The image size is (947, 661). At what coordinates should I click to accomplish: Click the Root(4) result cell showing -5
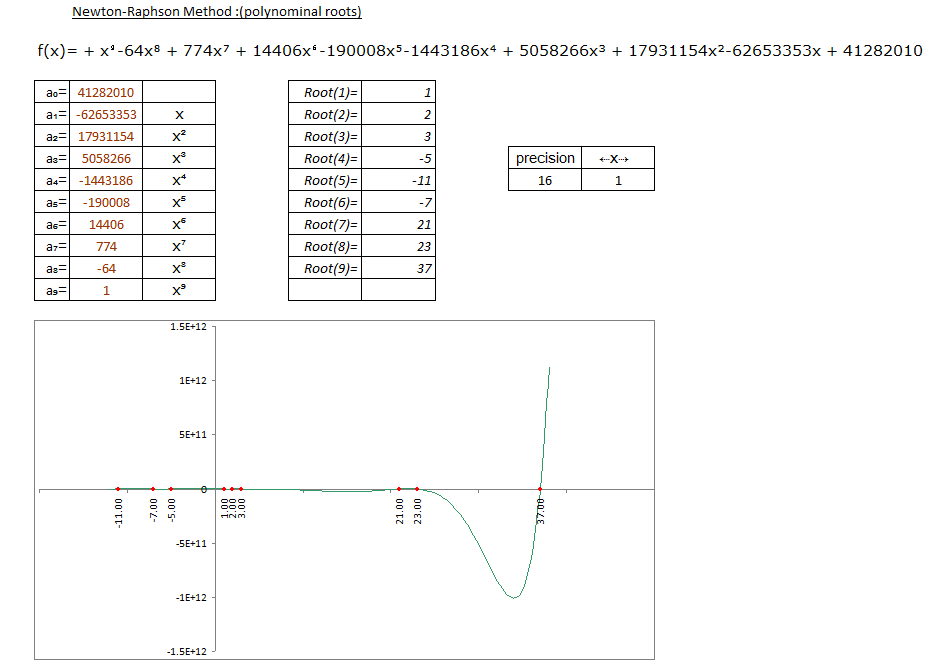coord(398,158)
